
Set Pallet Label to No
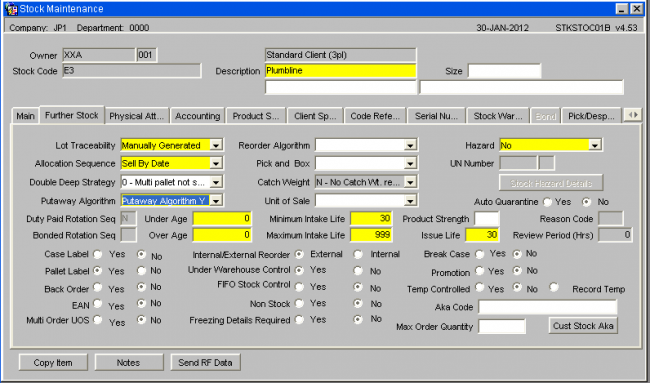(142, 271)
